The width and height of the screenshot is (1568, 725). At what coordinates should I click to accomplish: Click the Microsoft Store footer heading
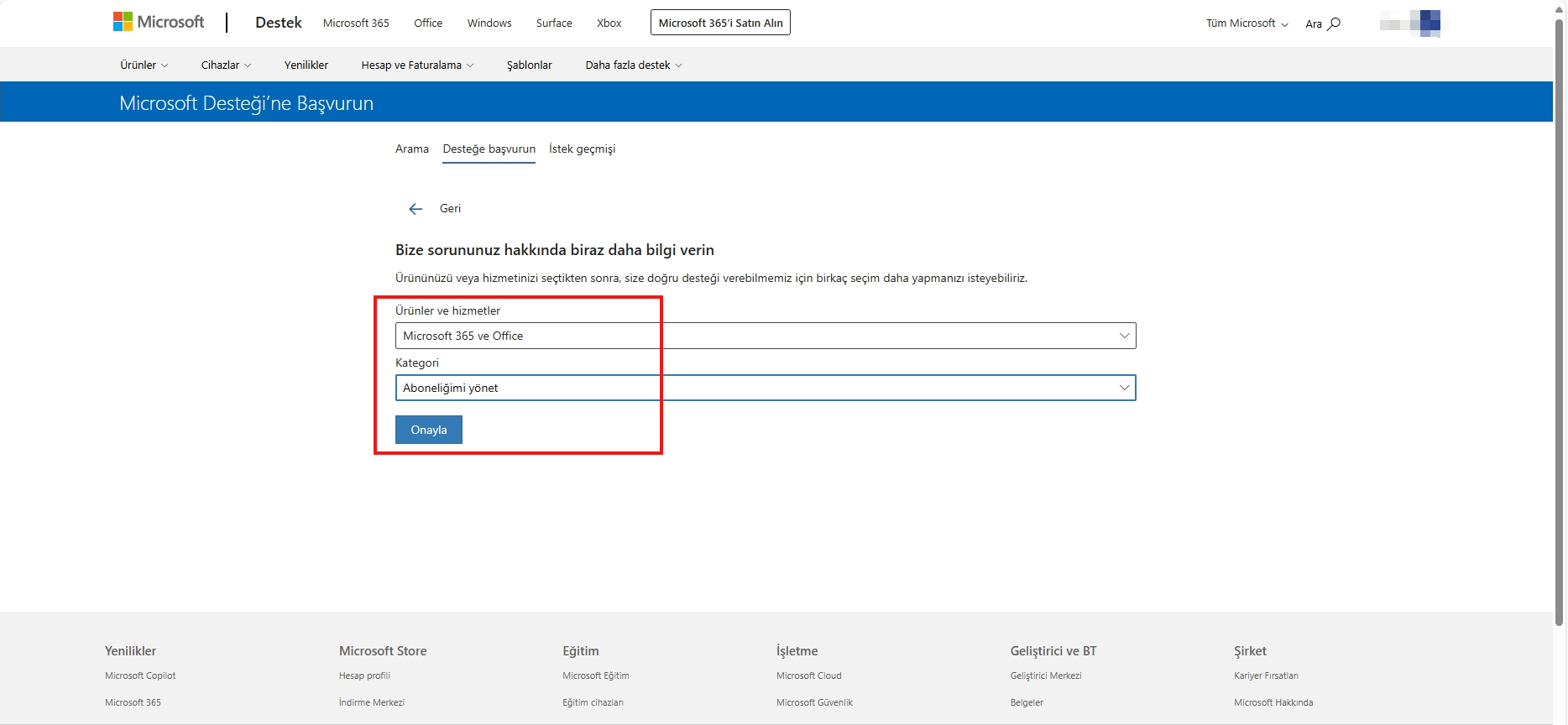click(383, 651)
